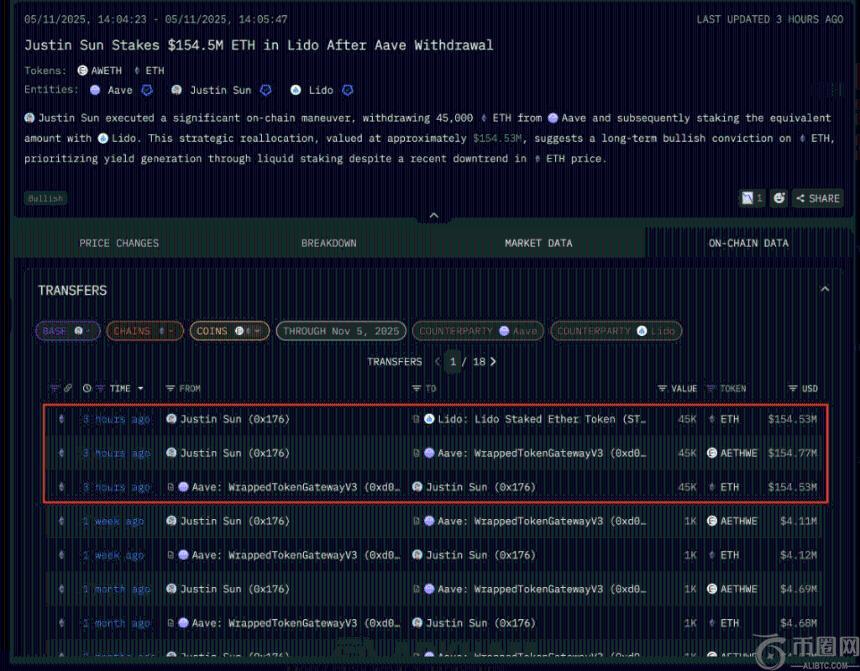Click the verified badge next to Justin Sun entity
Image resolution: width=860 pixels, height=671 pixels.
266,91
